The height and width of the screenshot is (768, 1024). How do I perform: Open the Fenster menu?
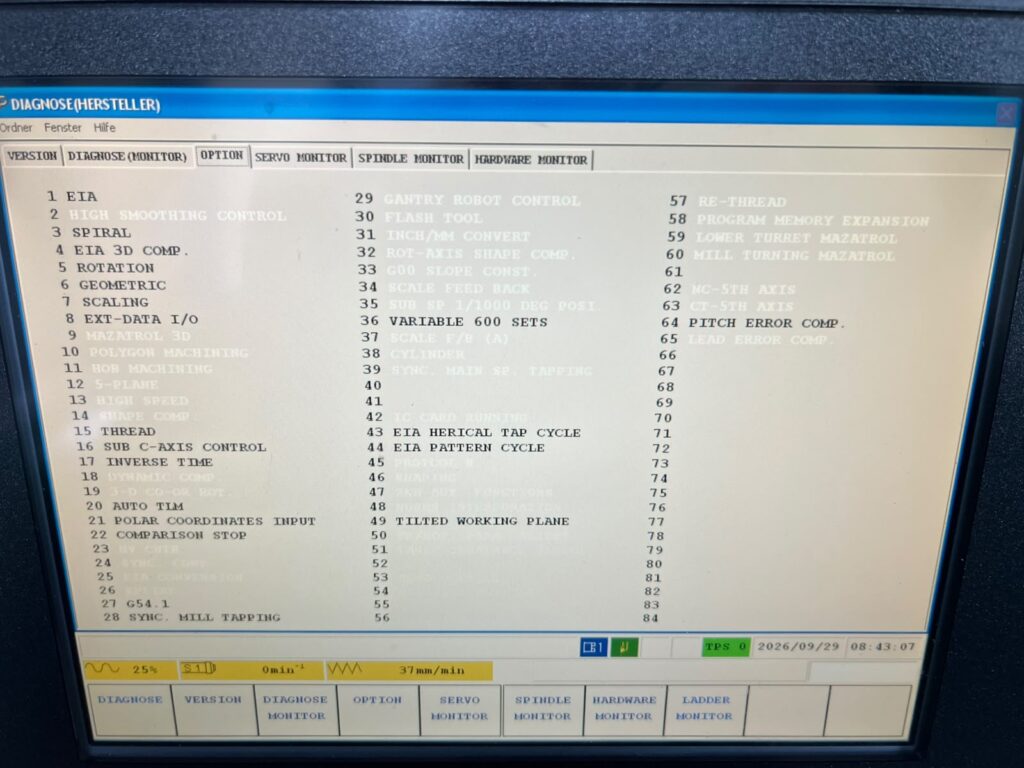(63, 127)
